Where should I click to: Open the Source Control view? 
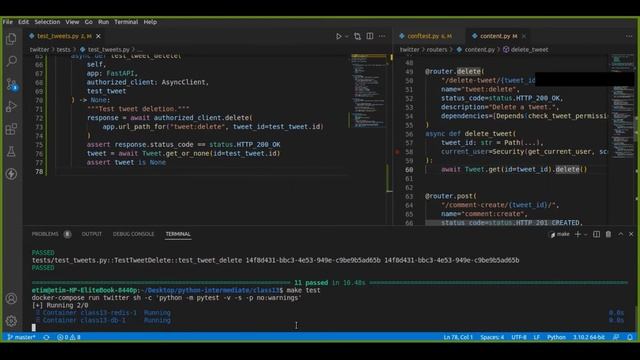(x=11, y=84)
